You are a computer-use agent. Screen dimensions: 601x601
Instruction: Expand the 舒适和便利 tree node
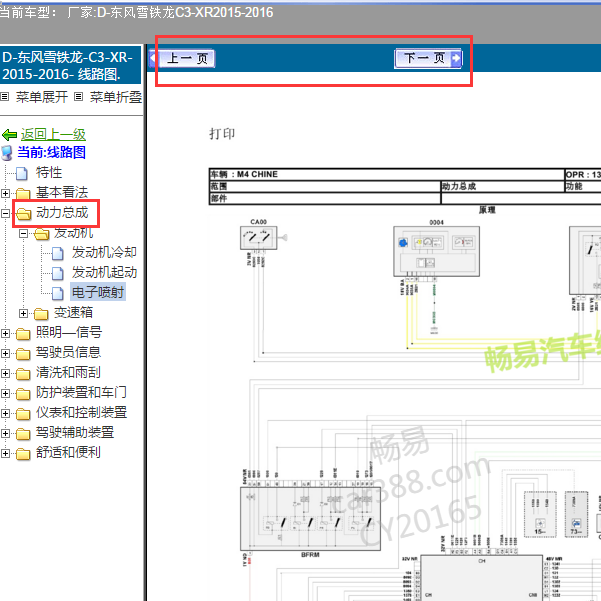tap(5, 453)
